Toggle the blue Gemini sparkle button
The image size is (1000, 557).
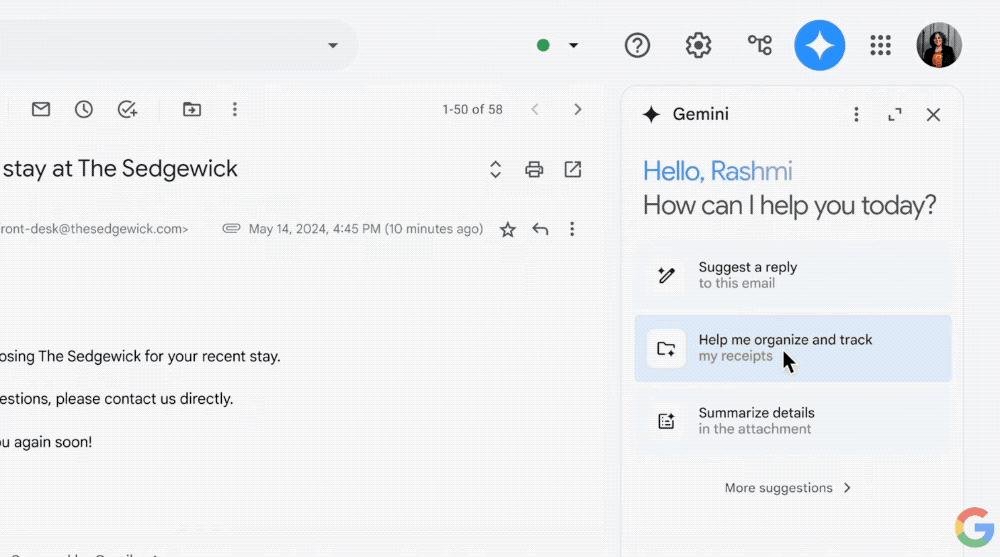[820, 45]
